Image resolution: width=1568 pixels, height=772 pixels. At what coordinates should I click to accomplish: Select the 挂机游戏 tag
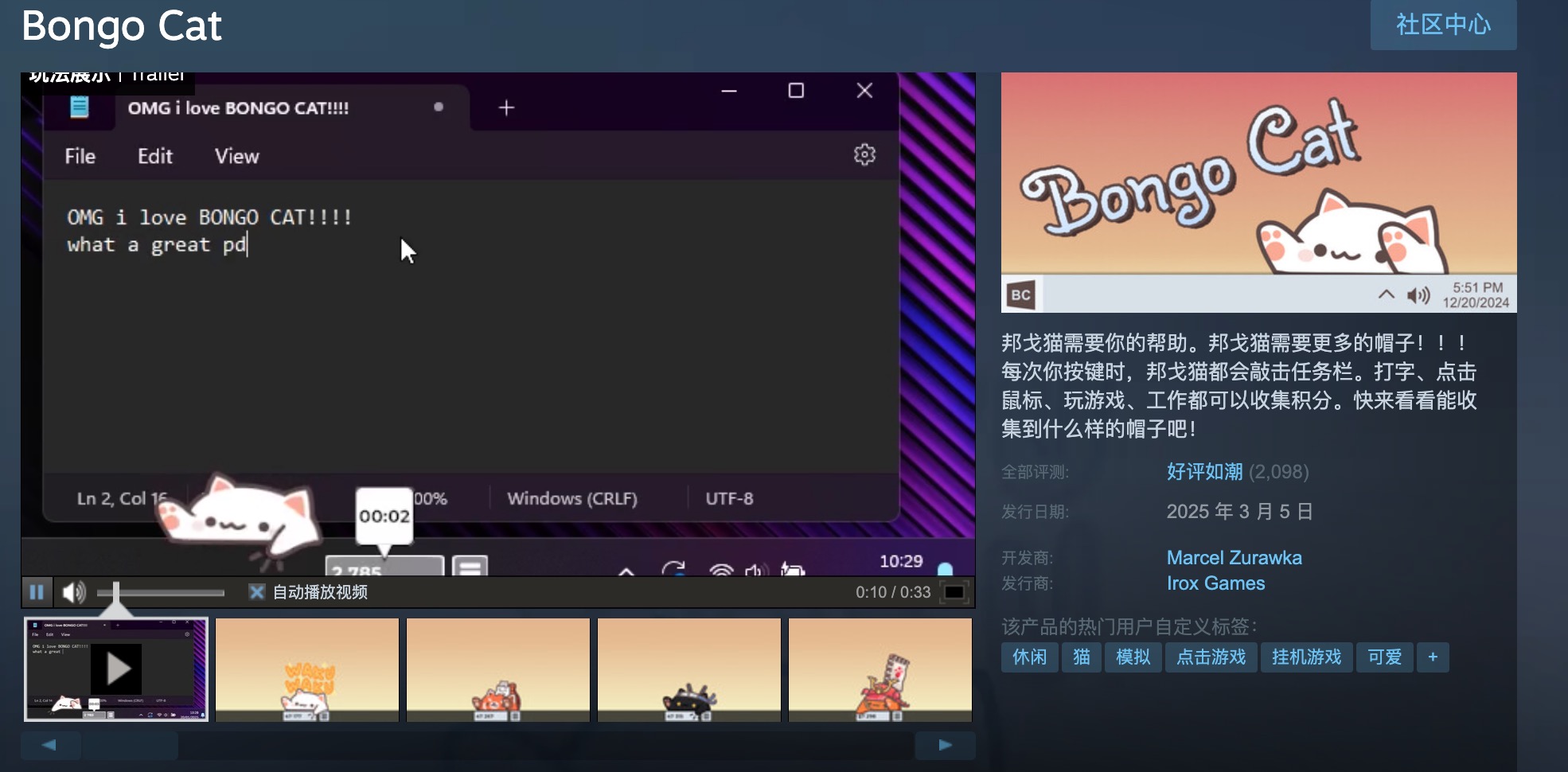click(1306, 657)
